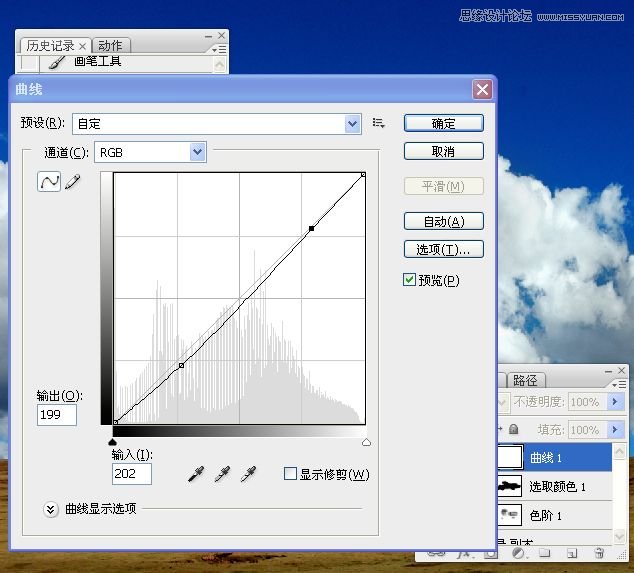Screen dimensions: 634x573
Task: Toggle the Preview (预览) checkbox
Action: (x=409, y=279)
